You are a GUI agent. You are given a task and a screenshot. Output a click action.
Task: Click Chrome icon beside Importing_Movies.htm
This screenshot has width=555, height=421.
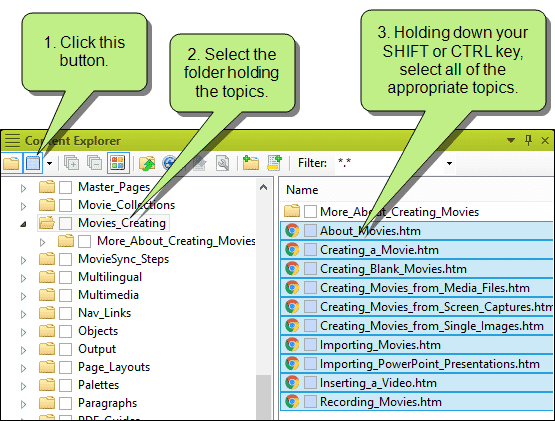[x=292, y=345]
